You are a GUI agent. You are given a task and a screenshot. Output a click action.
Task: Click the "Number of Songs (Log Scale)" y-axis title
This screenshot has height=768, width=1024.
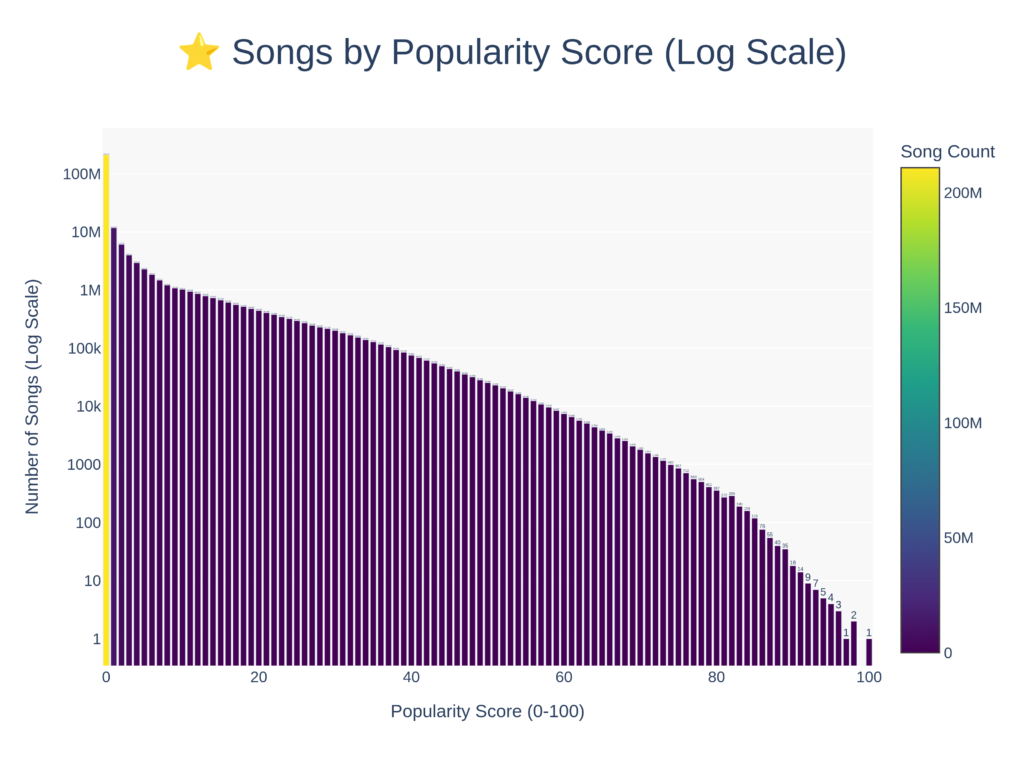(32, 397)
